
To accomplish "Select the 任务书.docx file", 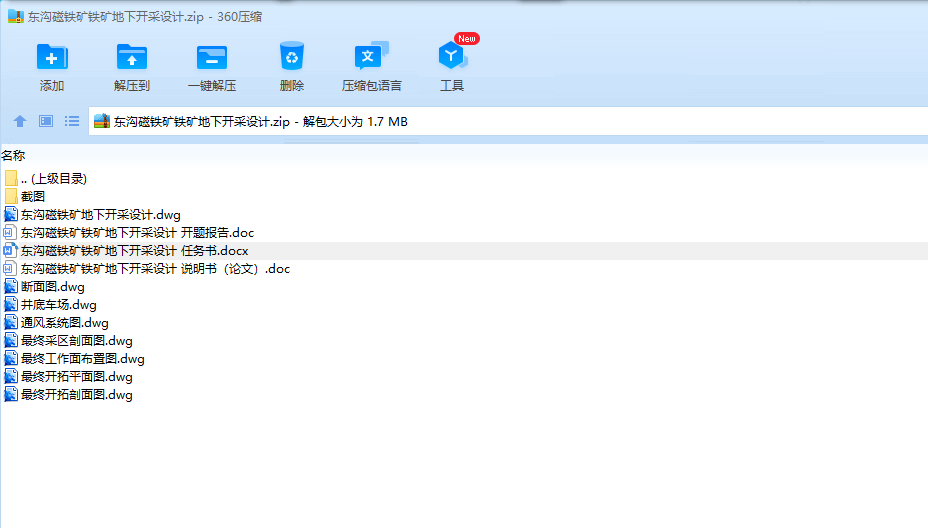I will click(134, 251).
